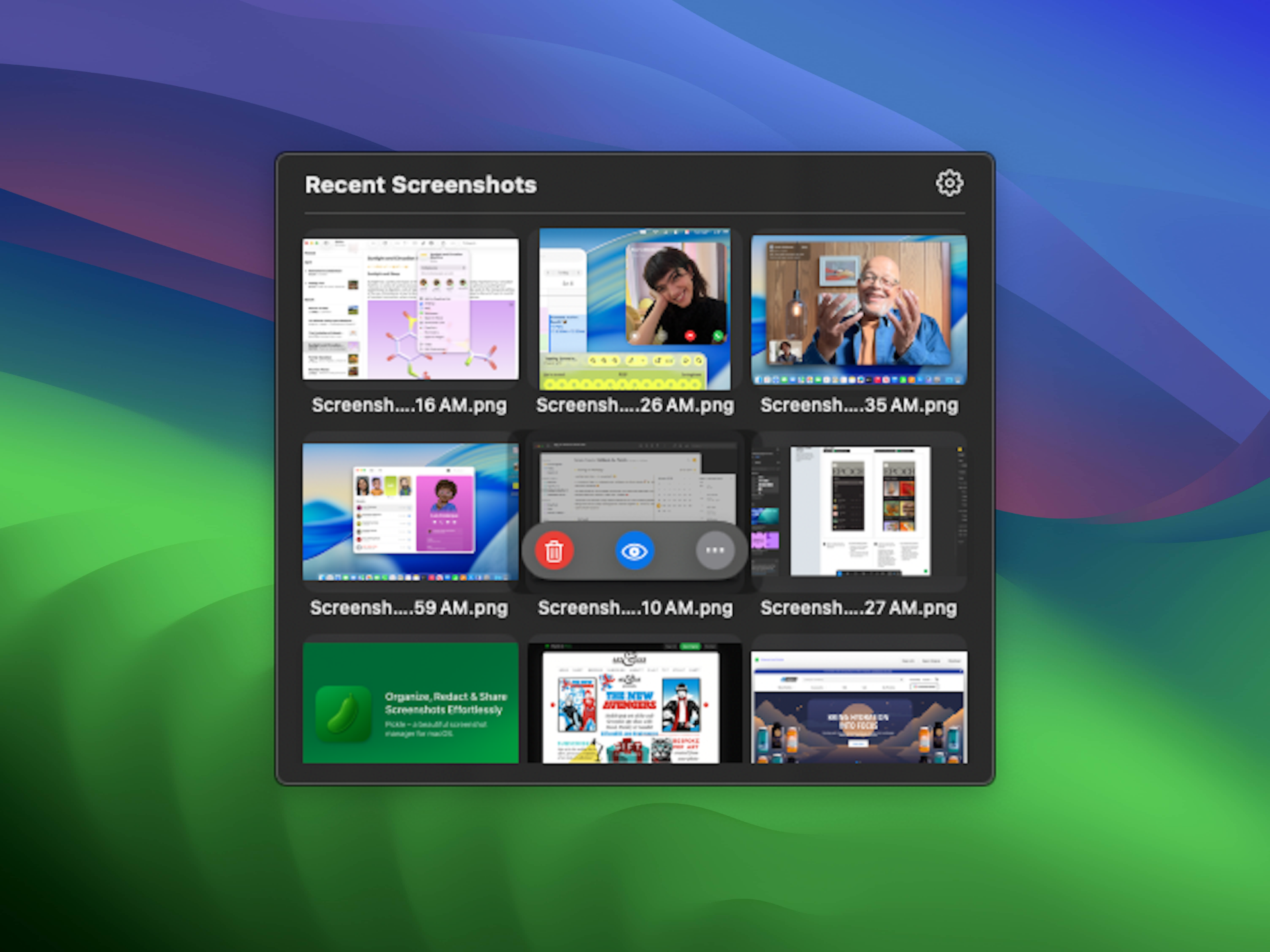This screenshot has height=952, width=1270.
Task: Delete the hovered screenshot using the red trash icon
Action: [554, 550]
